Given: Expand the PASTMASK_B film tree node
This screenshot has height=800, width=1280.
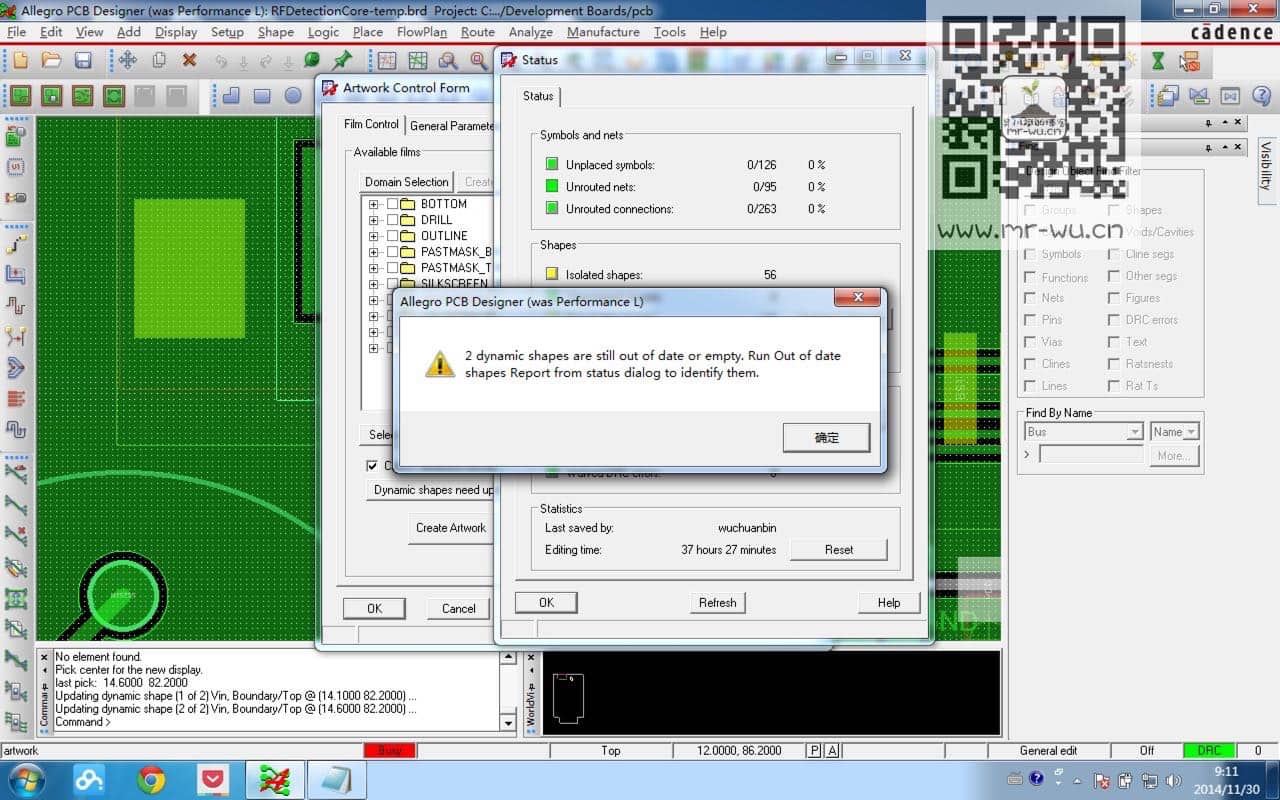Looking at the screenshot, I should 374,252.
